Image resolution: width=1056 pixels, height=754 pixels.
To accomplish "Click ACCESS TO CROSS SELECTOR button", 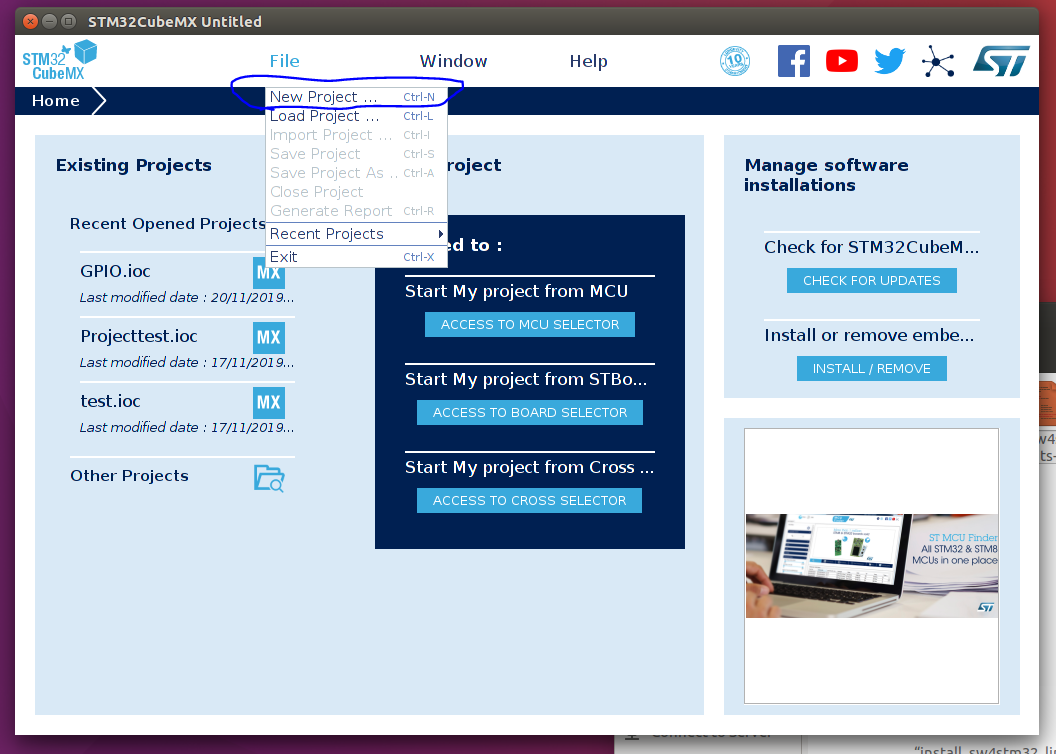I will 529,501.
